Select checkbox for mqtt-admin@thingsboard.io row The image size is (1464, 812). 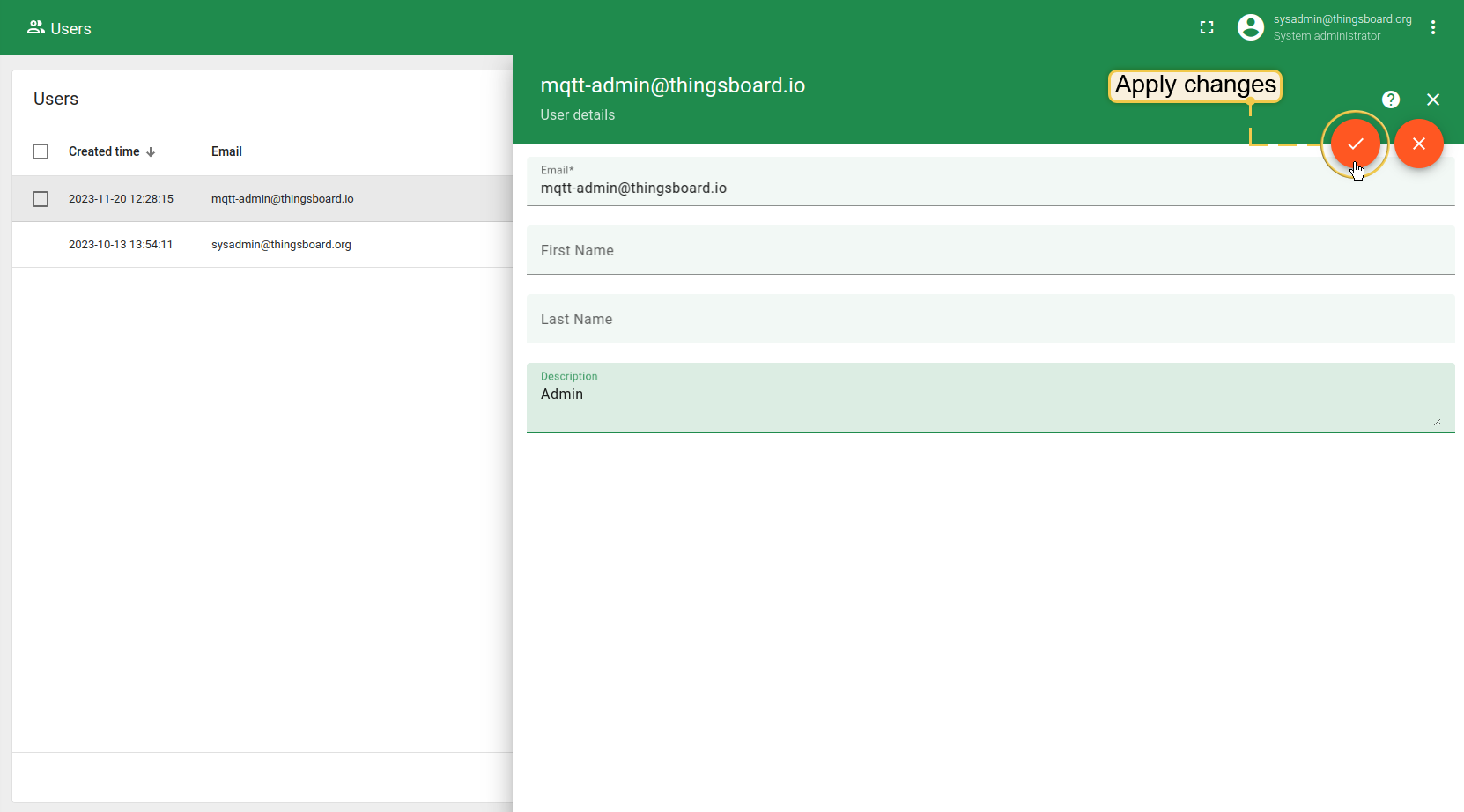[x=41, y=199]
